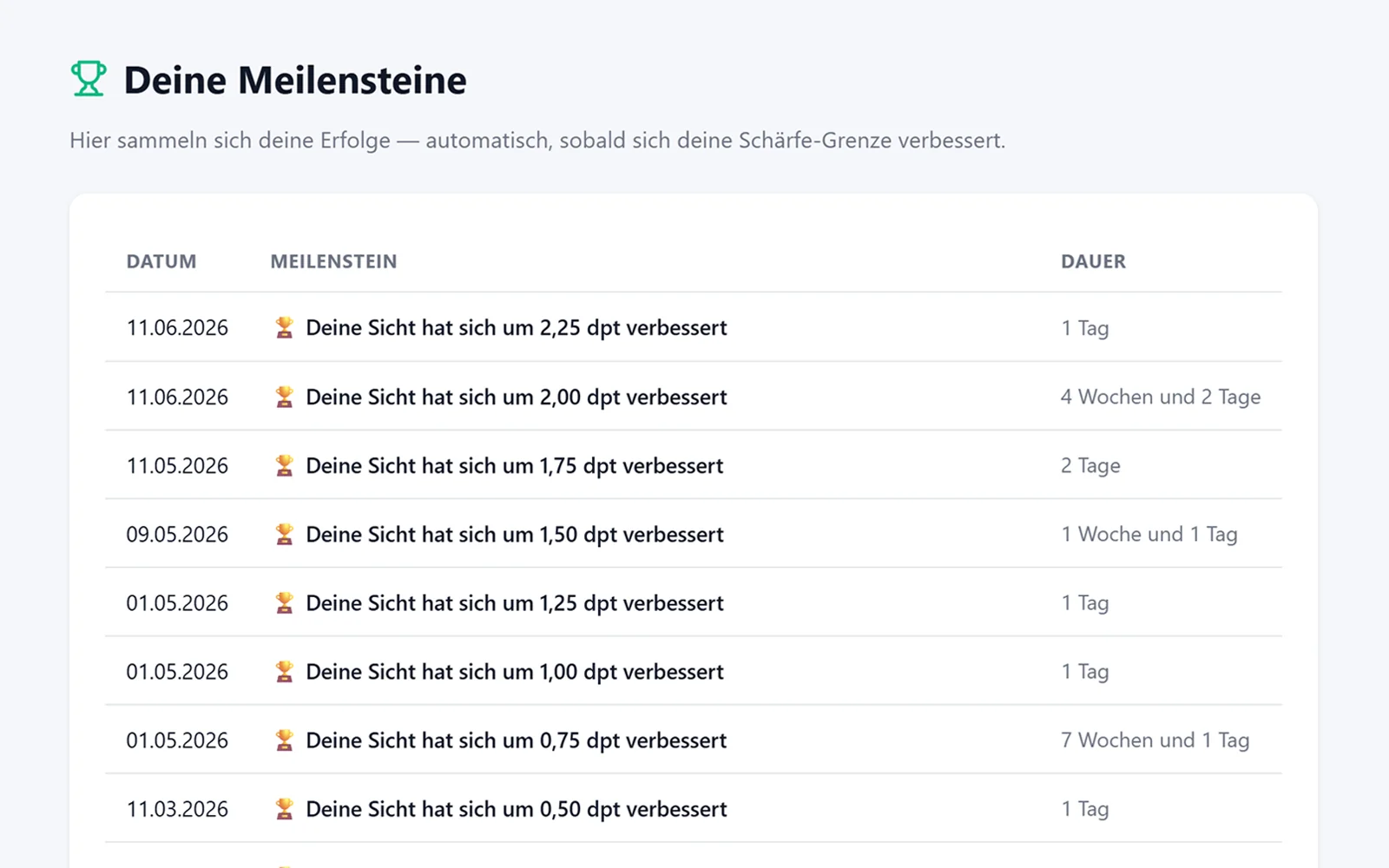Click 'Deine Sicht hat sich um 1,50 dpt verbessert'
The width and height of the screenshot is (1389, 868).
tap(515, 535)
